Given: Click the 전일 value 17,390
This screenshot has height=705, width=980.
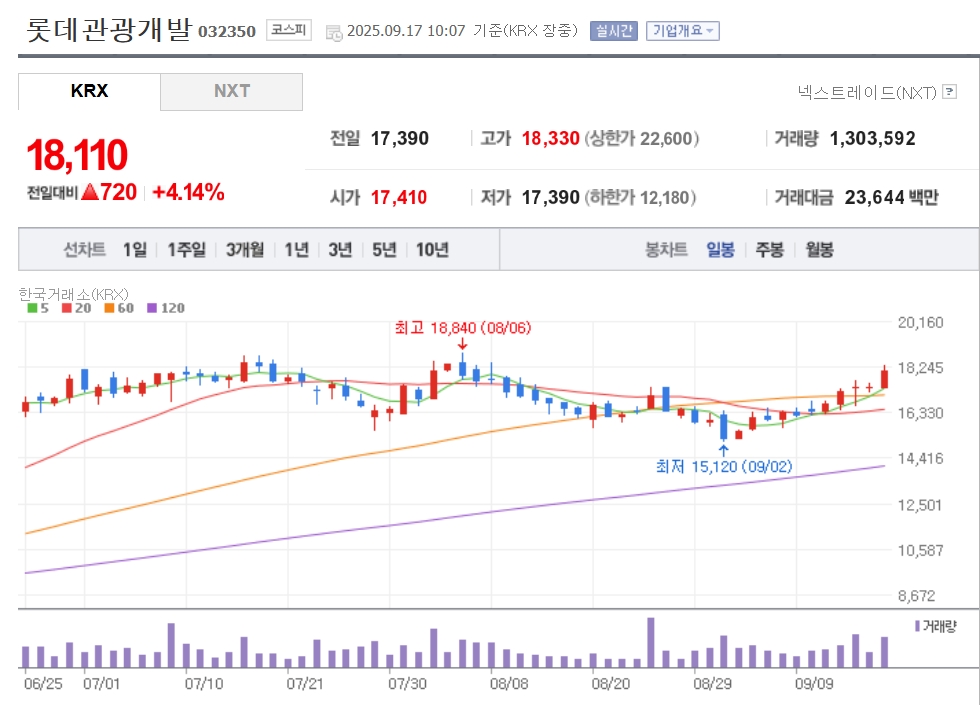Looking at the screenshot, I should pyautogui.click(x=399, y=139).
